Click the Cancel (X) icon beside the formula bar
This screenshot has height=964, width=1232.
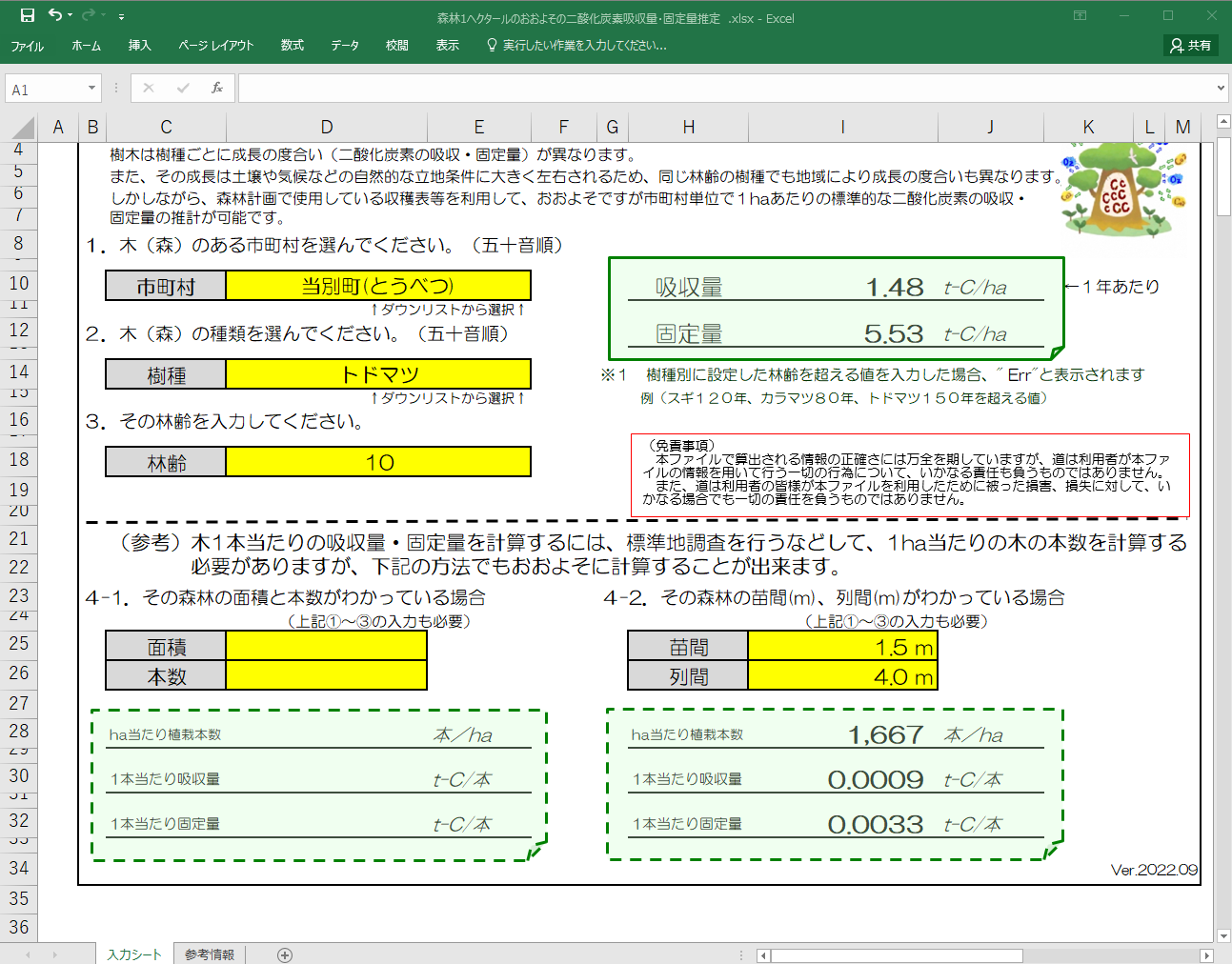[148, 87]
